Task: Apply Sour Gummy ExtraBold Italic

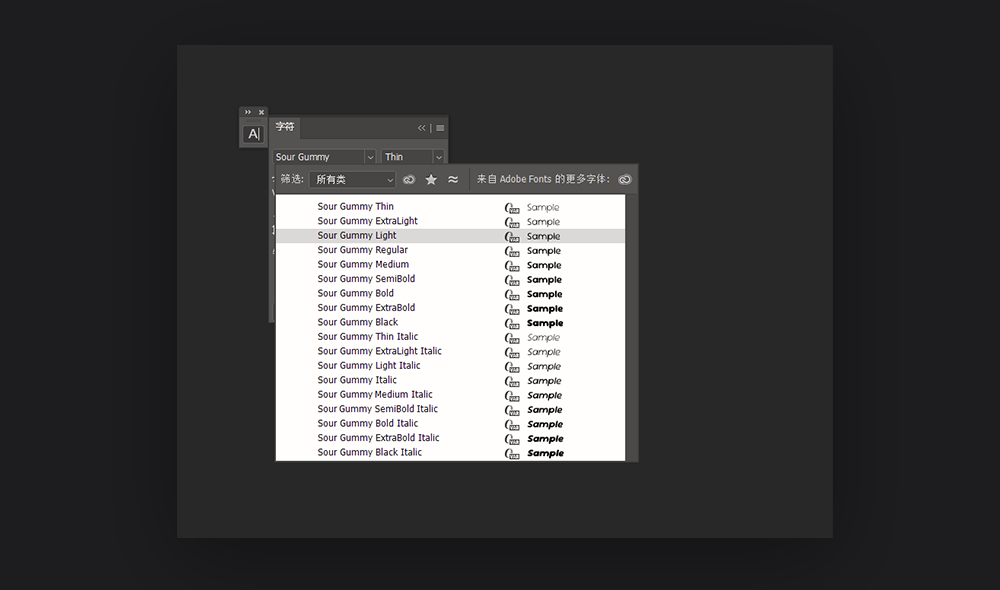Action: [450, 438]
